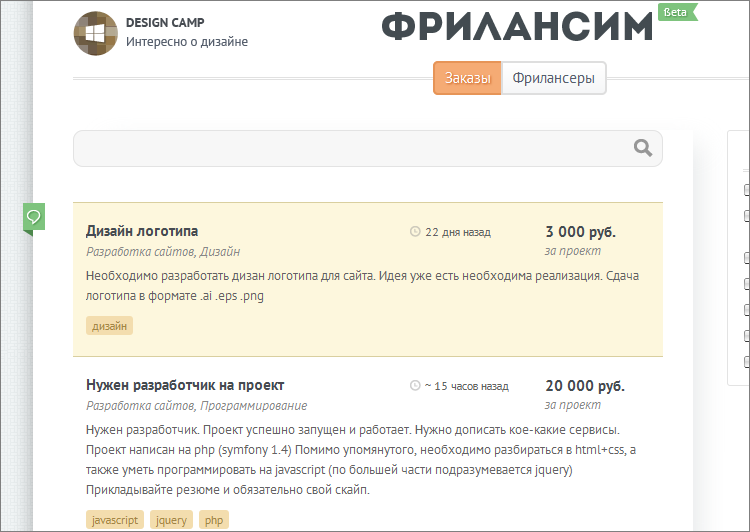Switch to the Заказы tab
The width and height of the screenshot is (750, 532).
467,78
